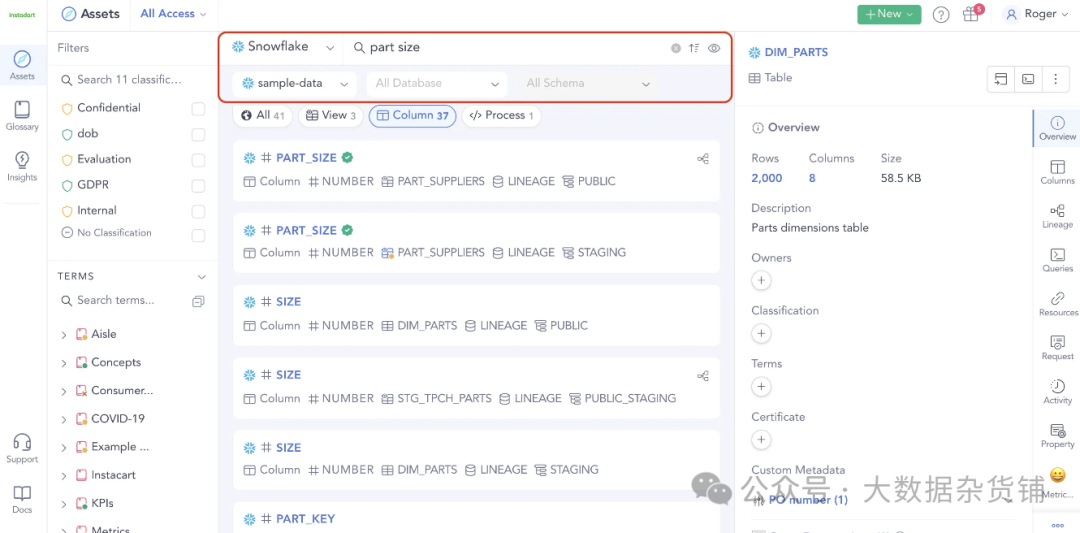Open Glossary in the left sidebar
Viewport: 1080px width, 533px height.
click(22, 116)
